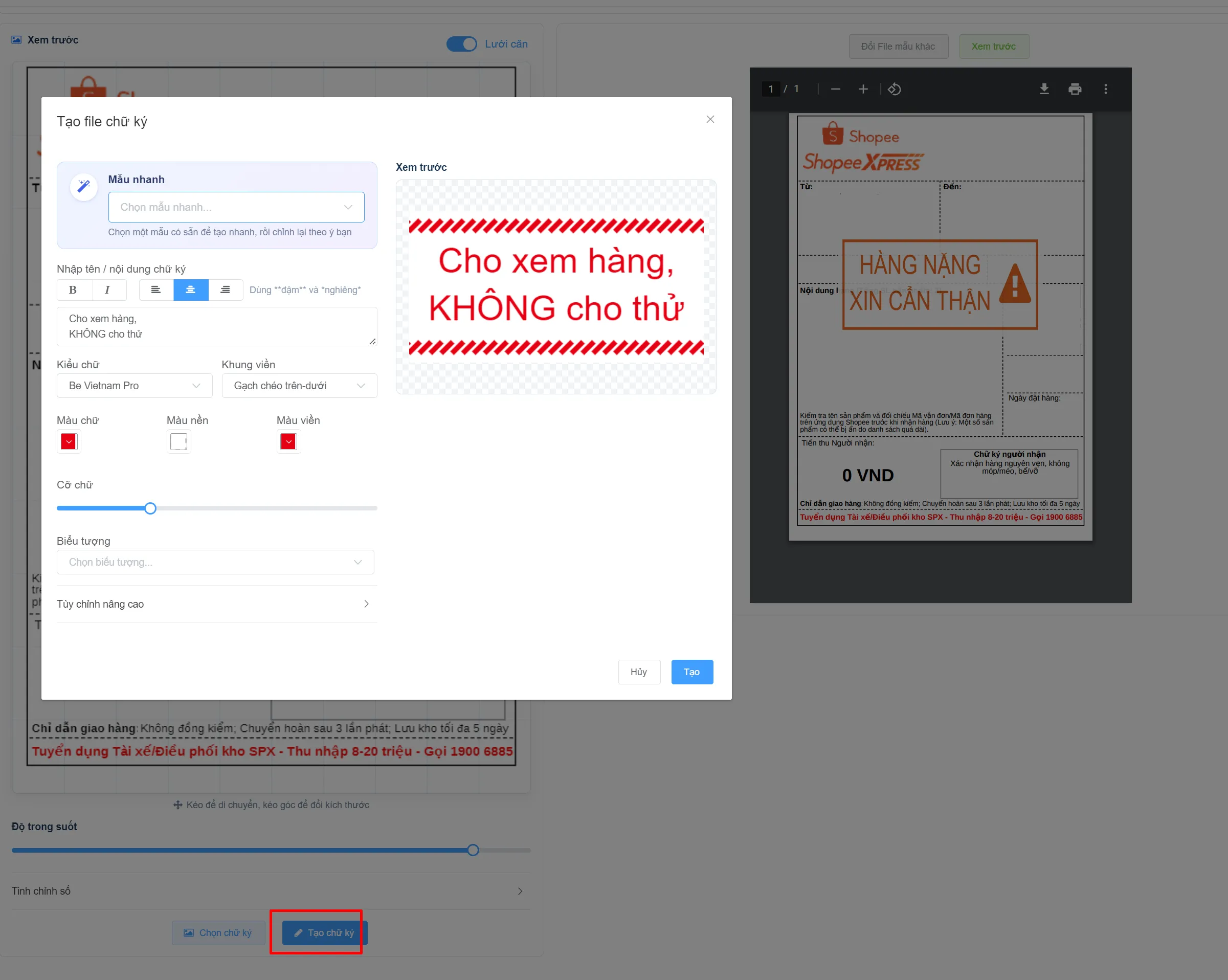Screen dimensions: 1228x980
Task: Click the green Xem trước button
Action: (x=994, y=46)
